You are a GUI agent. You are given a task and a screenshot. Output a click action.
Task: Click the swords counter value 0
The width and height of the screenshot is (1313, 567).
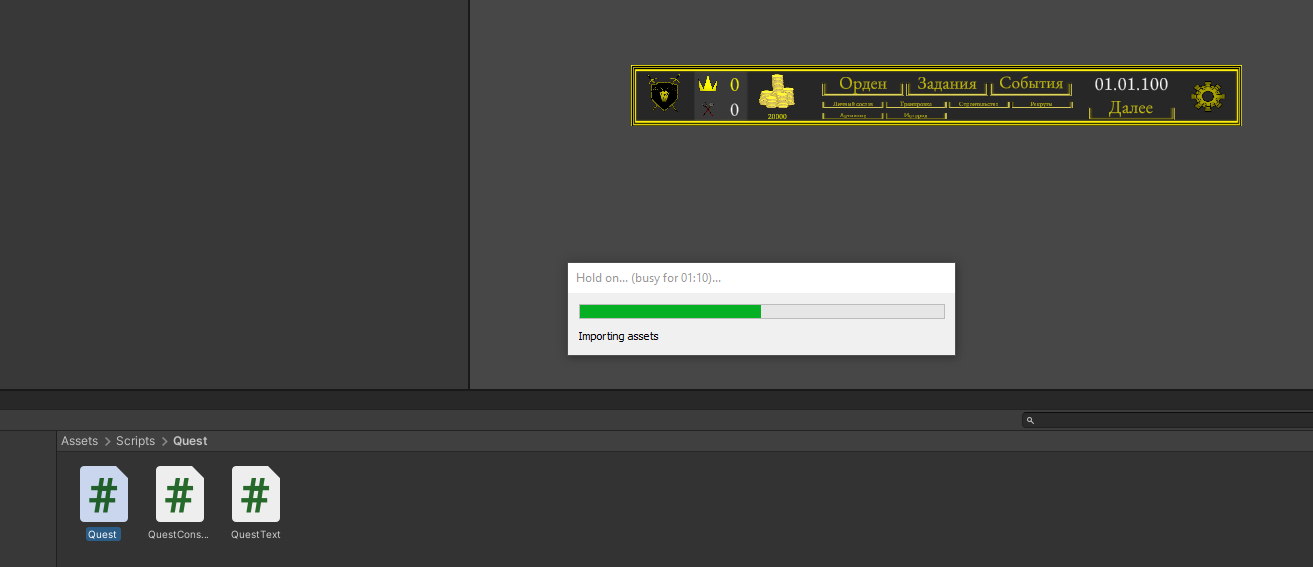[x=734, y=110]
